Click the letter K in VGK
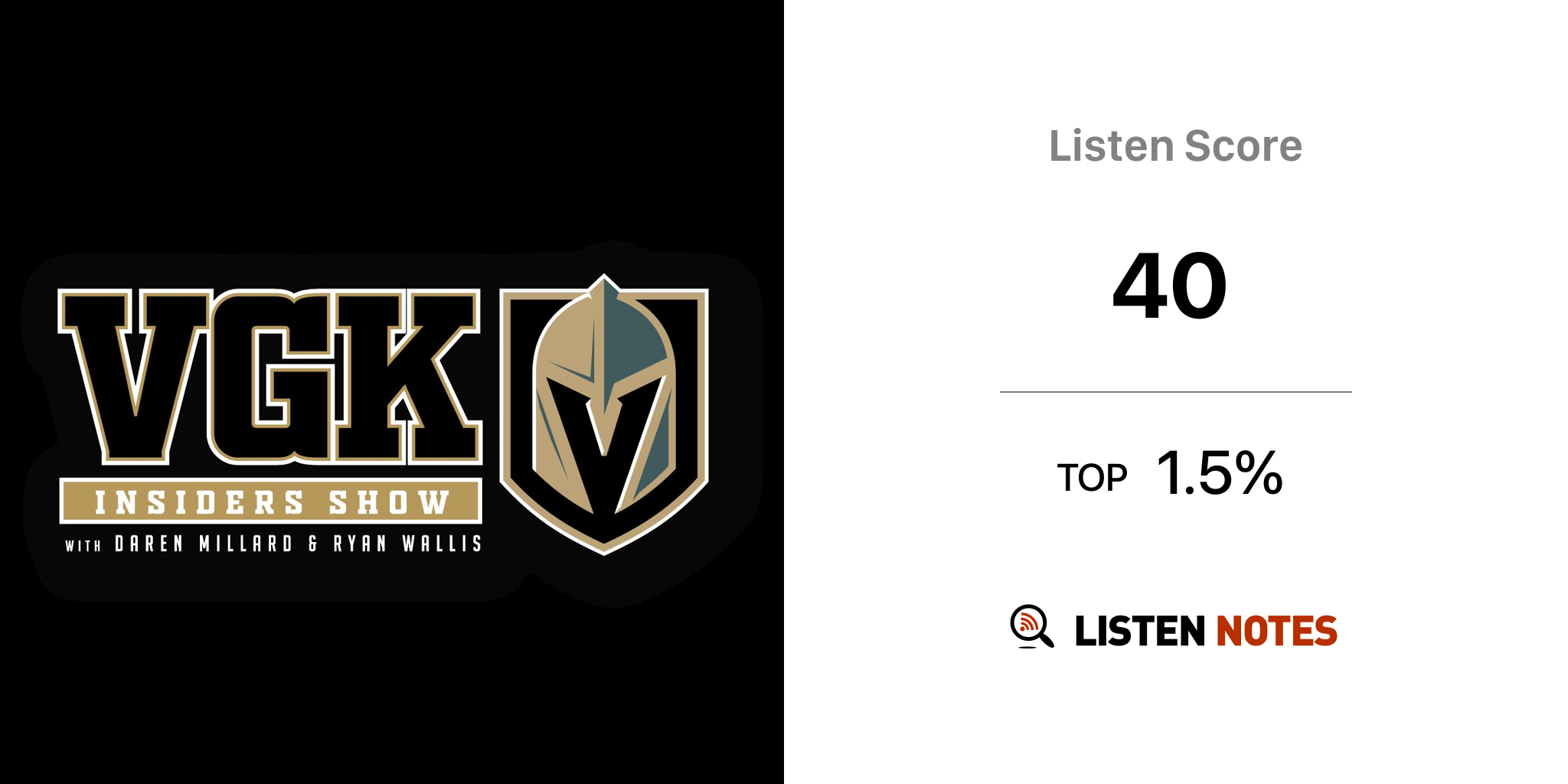Viewport: 1568px width, 784px height. coord(409,377)
